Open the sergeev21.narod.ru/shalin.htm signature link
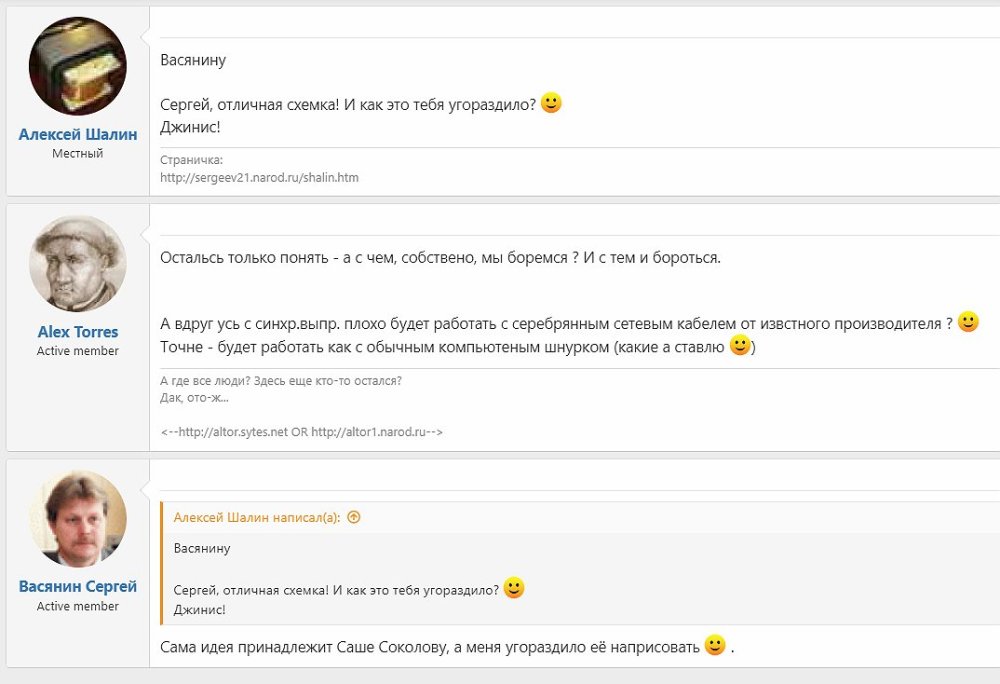The height and width of the screenshot is (684, 1000). (x=259, y=178)
